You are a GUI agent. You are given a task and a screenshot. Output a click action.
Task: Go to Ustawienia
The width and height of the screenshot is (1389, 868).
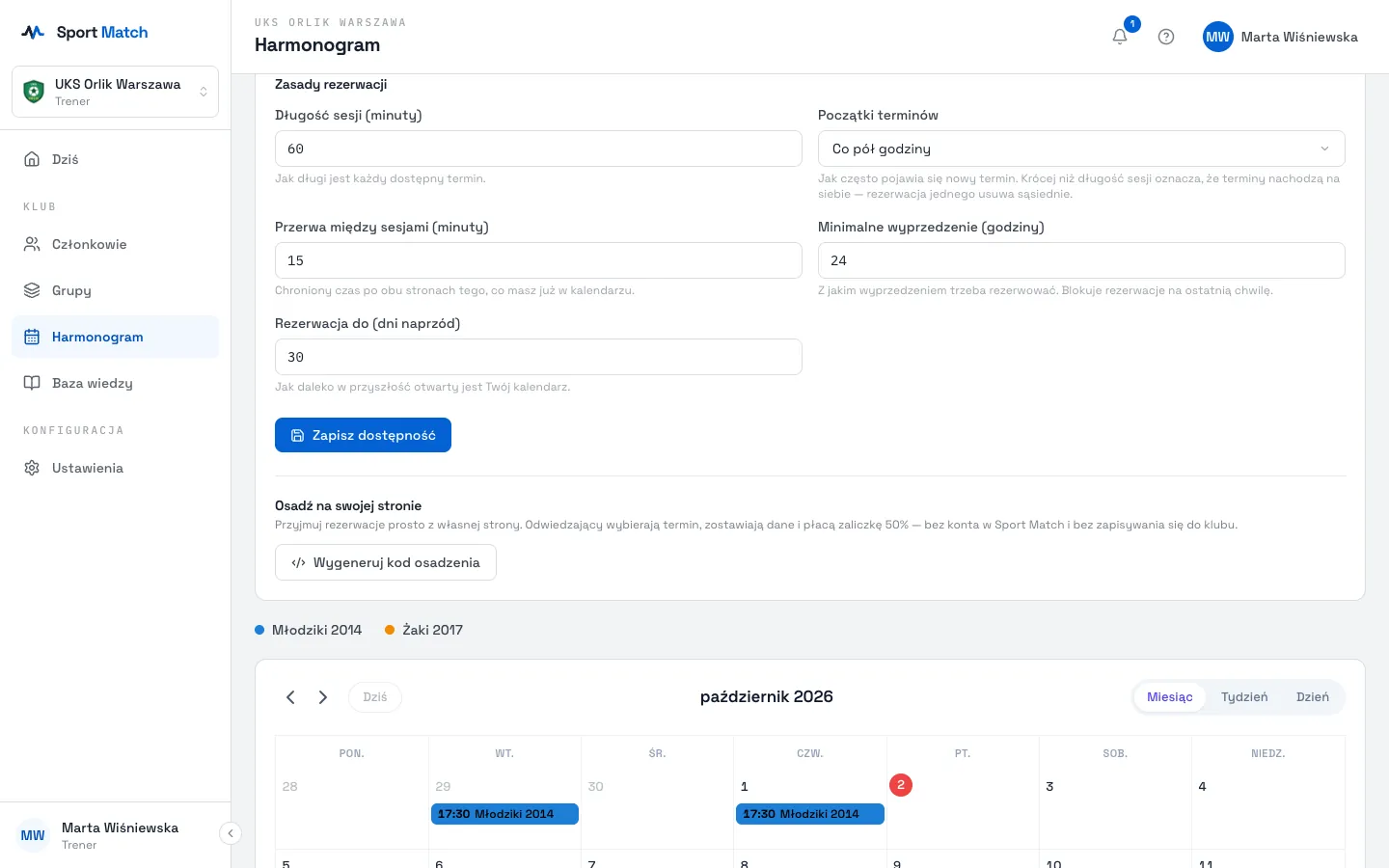pos(115,468)
